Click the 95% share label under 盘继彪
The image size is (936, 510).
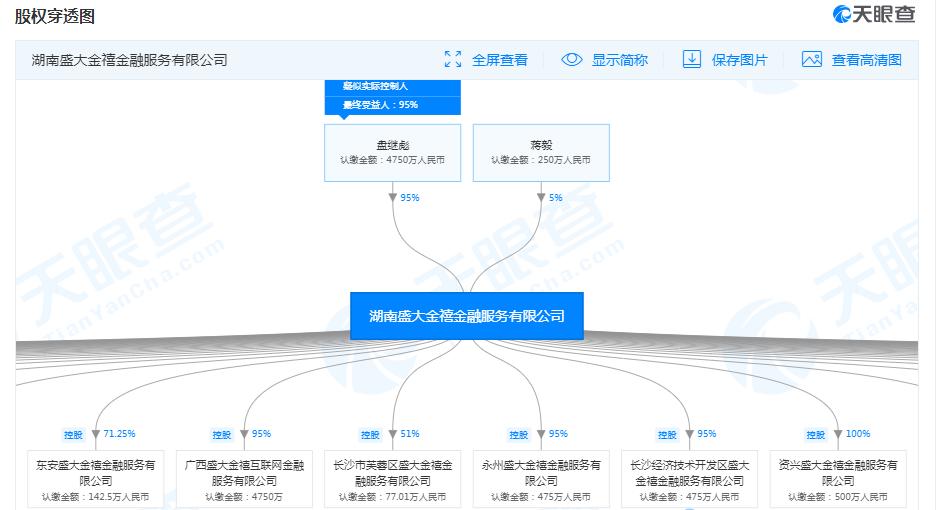[x=410, y=198]
